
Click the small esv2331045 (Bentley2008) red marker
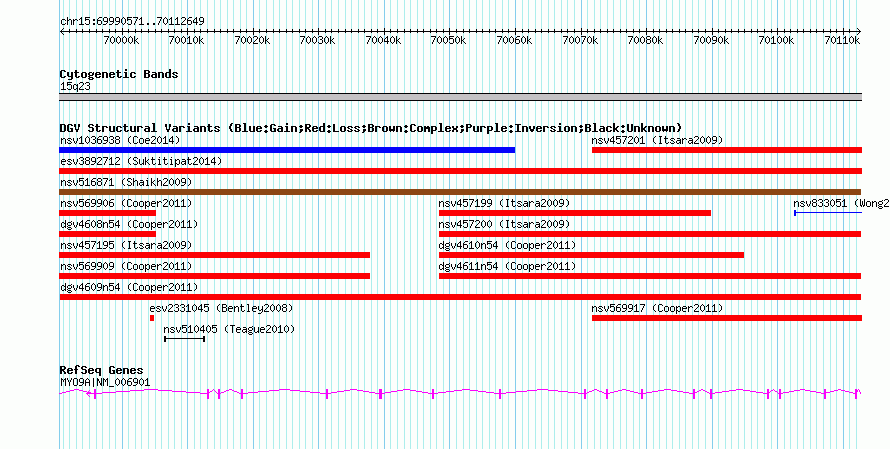click(152, 318)
